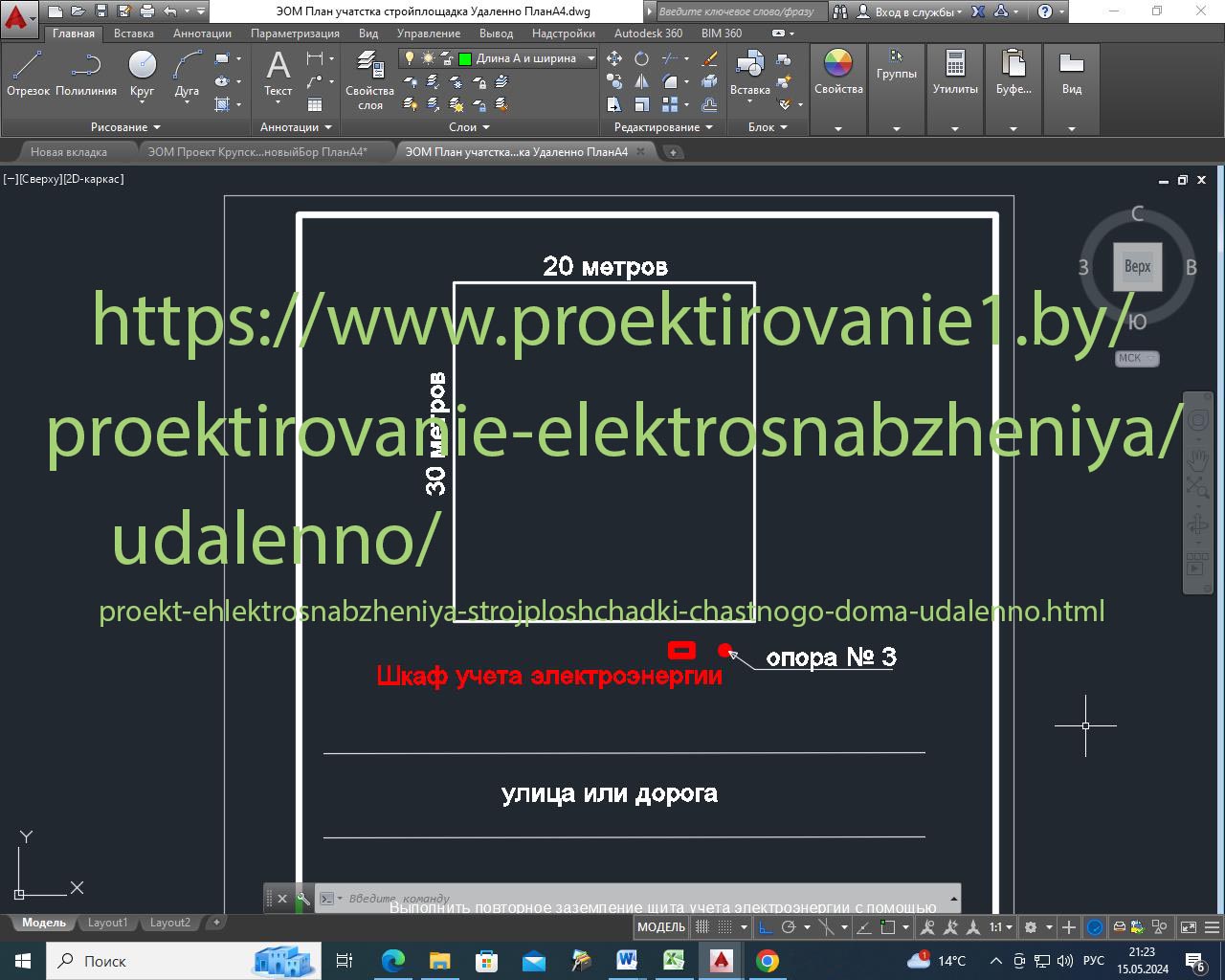Toggle polar tracking in status bar
Screen dimensions: 1225x980
coord(789,926)
